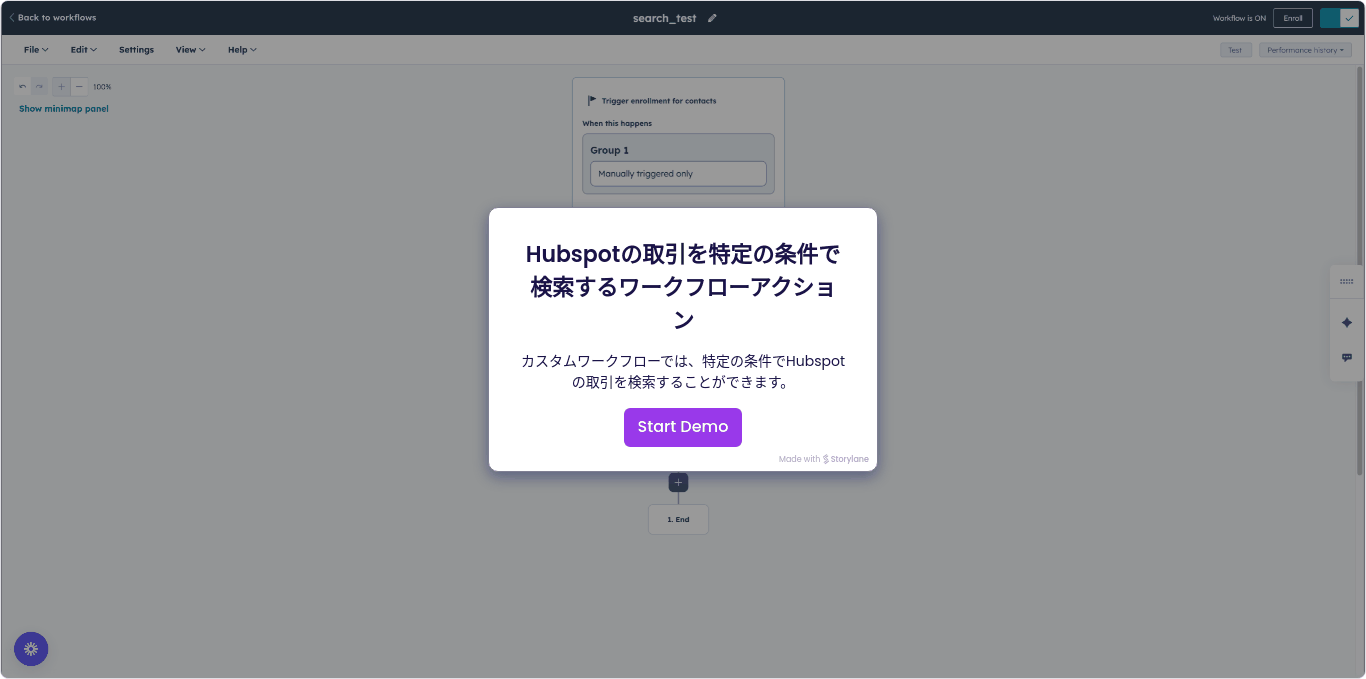Image resolution: width=1366 pixels, height=679 pixels.
Task: Open the Settings menu item
Action: [x=136, y=50]
